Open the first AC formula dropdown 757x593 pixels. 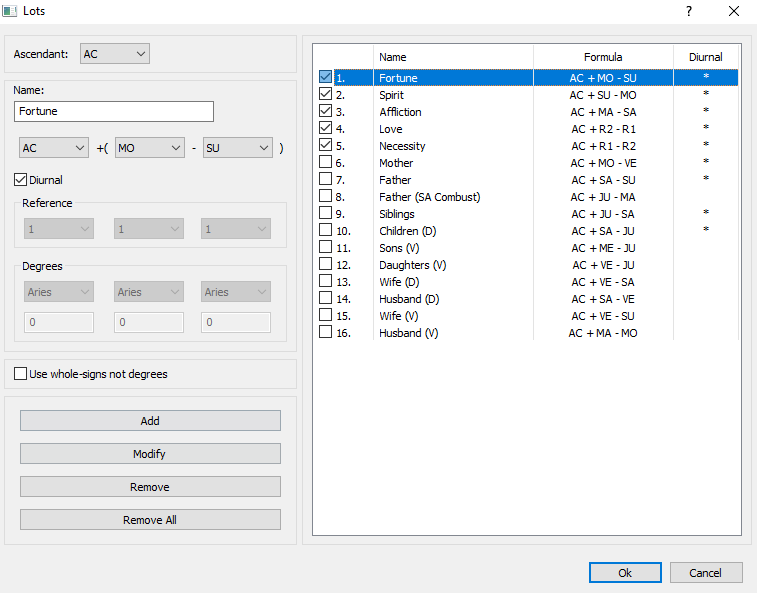[x=54, y=147]
